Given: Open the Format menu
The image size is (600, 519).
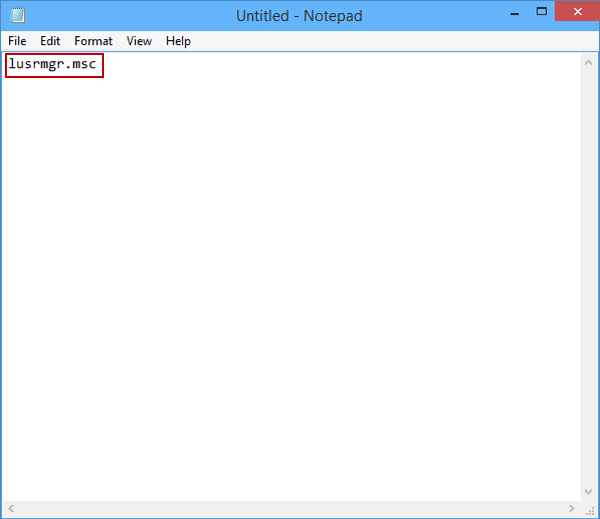Looking at the screenshot, I should (93, 41).
